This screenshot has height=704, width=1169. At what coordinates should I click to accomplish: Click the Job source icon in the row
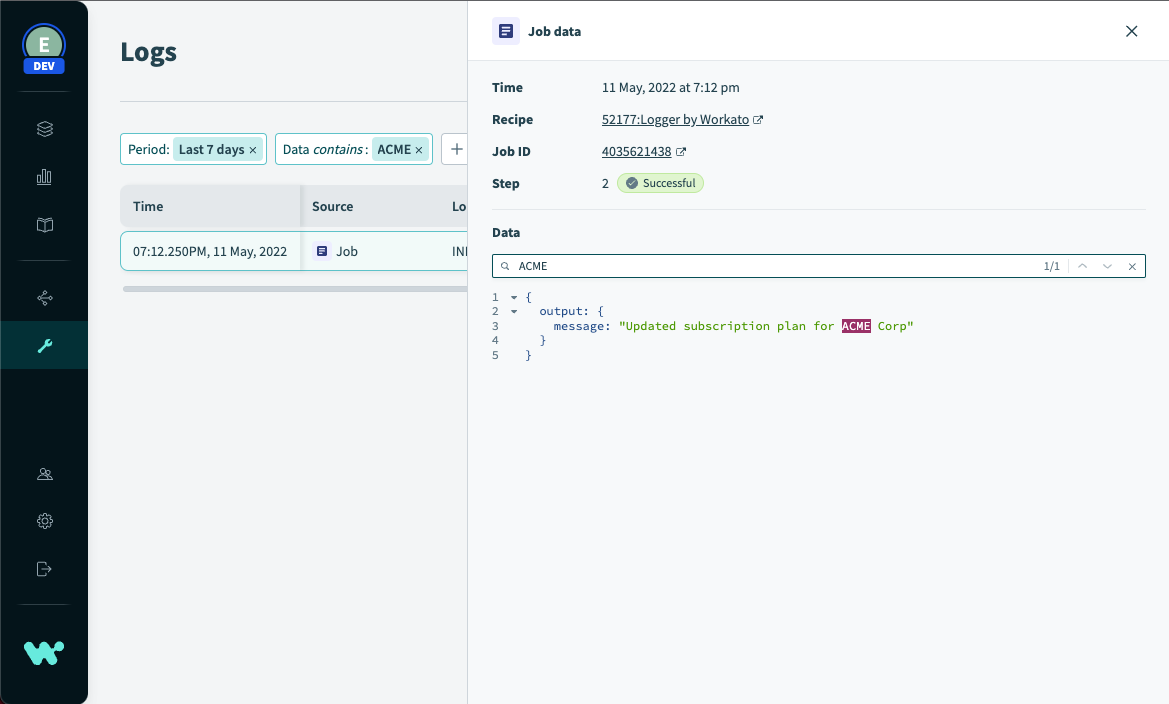pos(322,251)
